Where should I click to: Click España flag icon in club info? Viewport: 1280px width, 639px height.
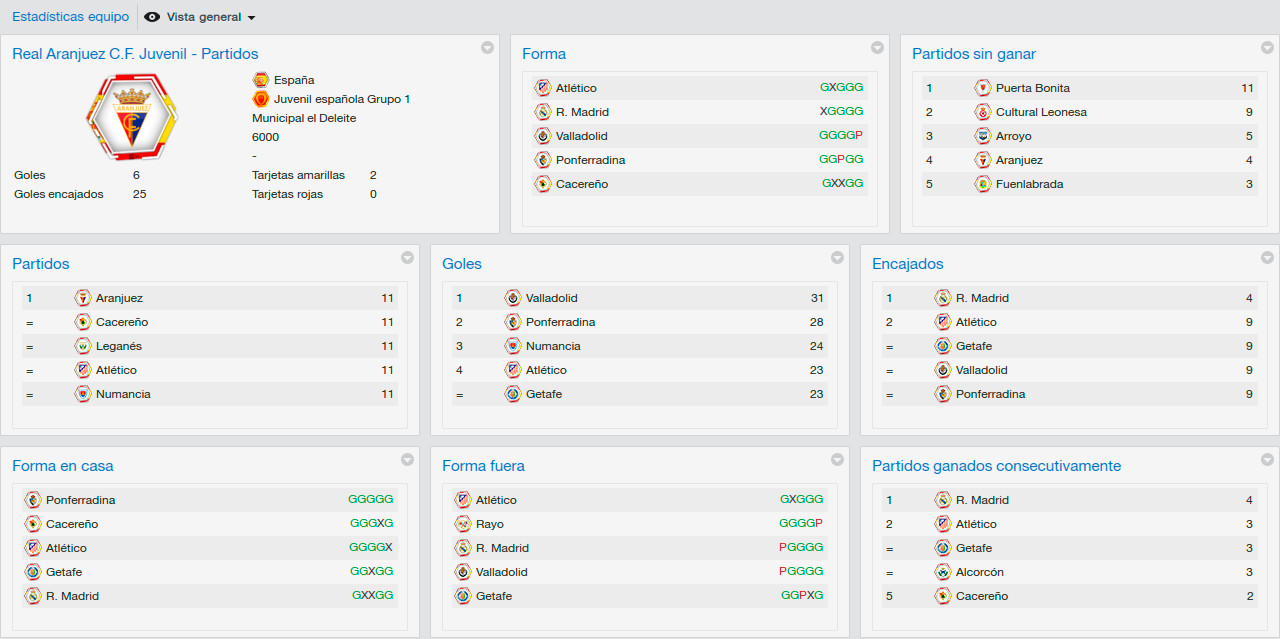point(261,80)
